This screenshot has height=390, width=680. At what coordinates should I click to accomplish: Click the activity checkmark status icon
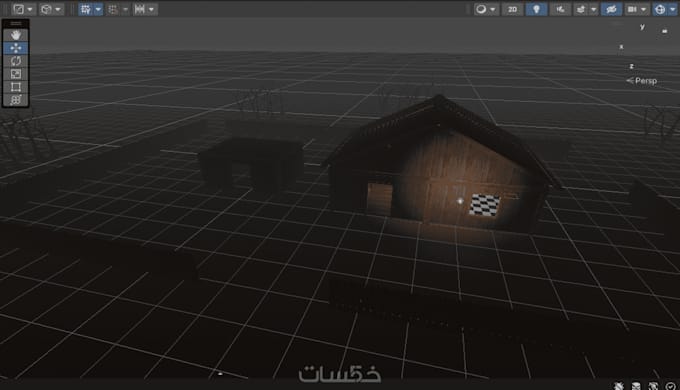tap(670, 385)
